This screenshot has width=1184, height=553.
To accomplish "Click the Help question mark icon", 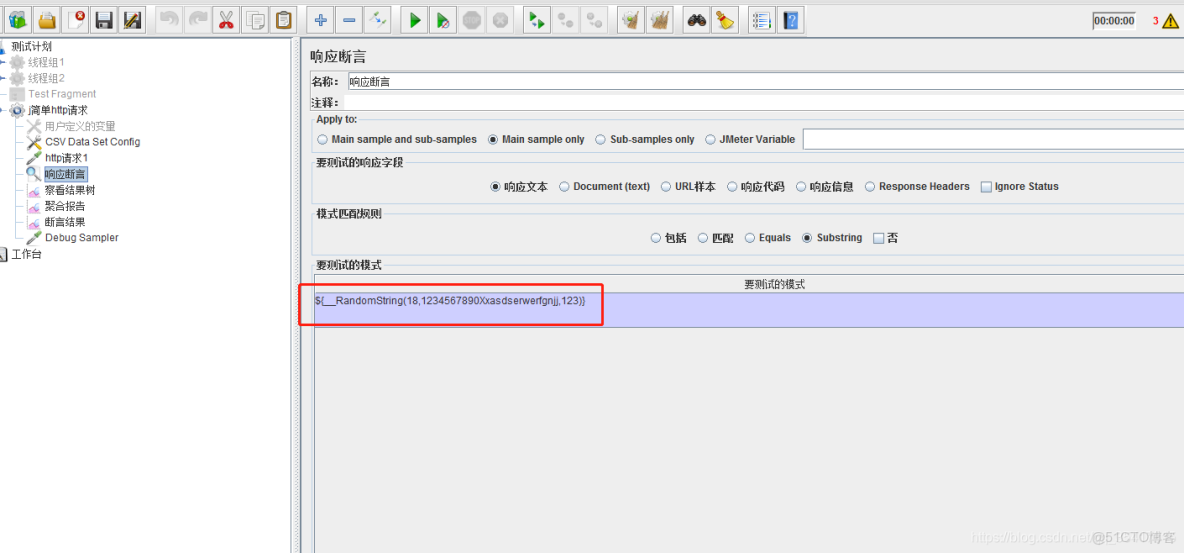I will 790,20.
